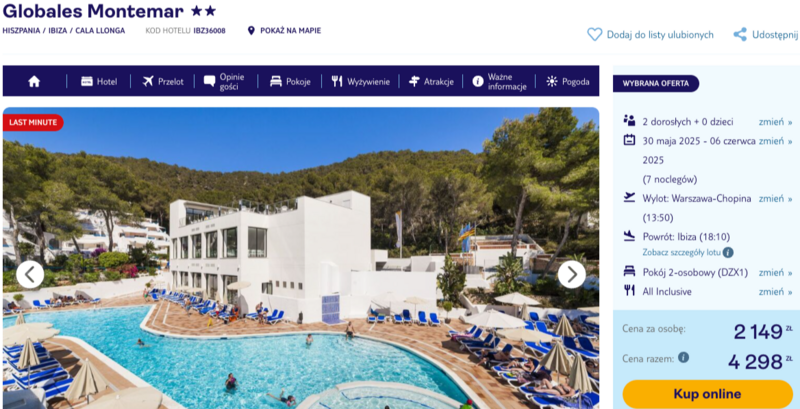
Task: Click the Kup online button
Action: pyautogui.click(x=707, y=394)
